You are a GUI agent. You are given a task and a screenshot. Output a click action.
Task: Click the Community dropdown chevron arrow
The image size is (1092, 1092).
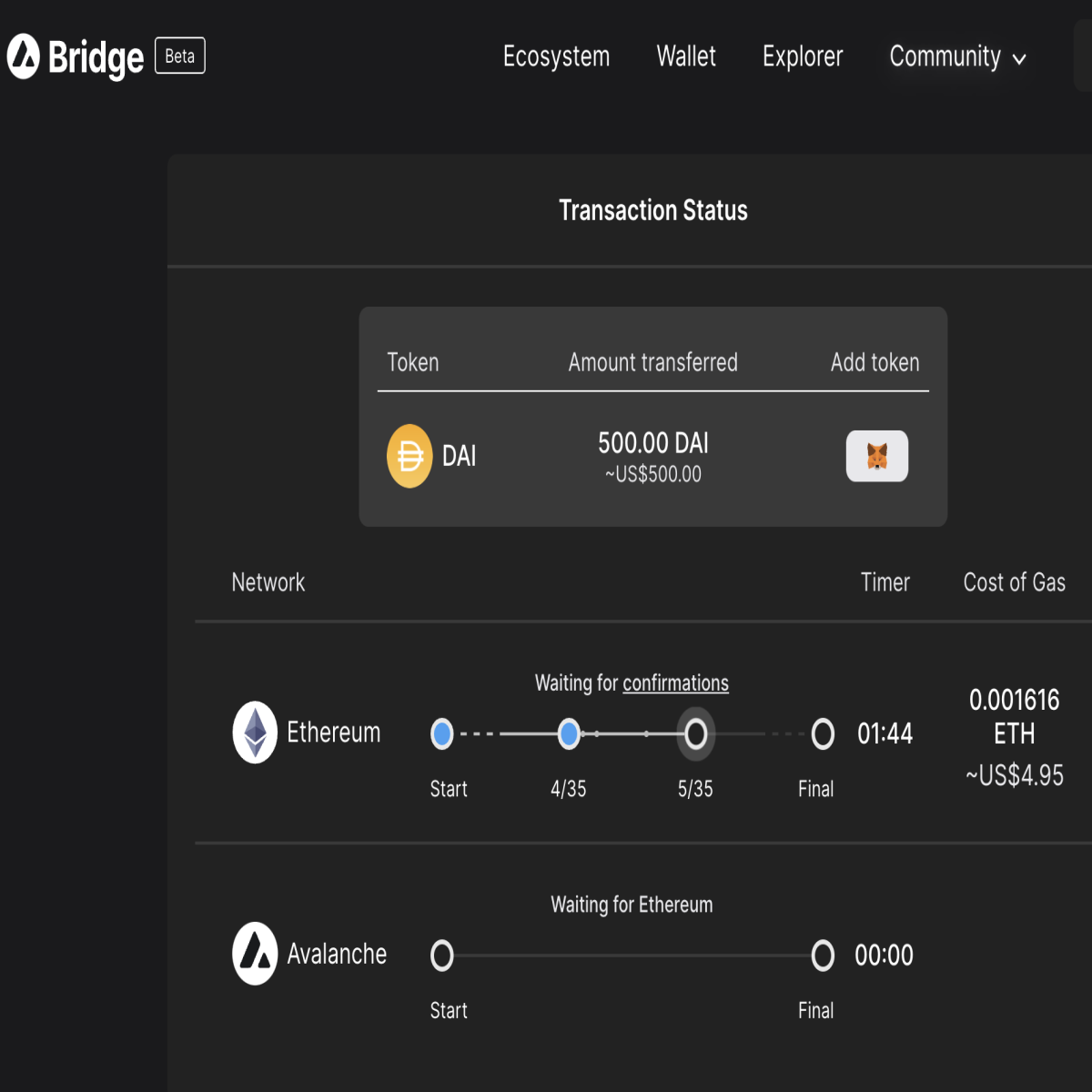coord(1019,59)
